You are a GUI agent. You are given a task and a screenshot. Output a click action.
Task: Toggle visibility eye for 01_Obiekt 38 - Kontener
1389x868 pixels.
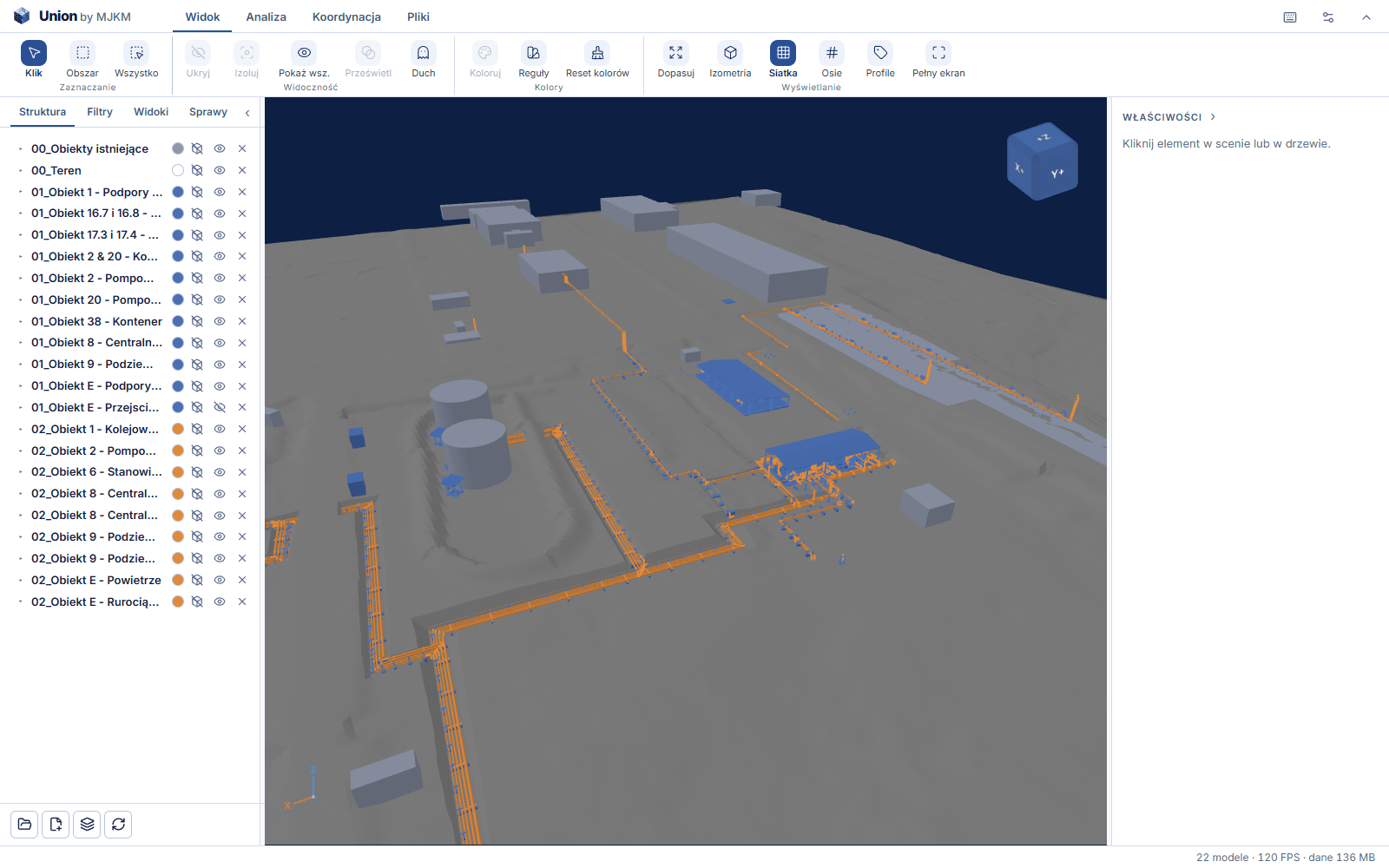click(220, 321)
